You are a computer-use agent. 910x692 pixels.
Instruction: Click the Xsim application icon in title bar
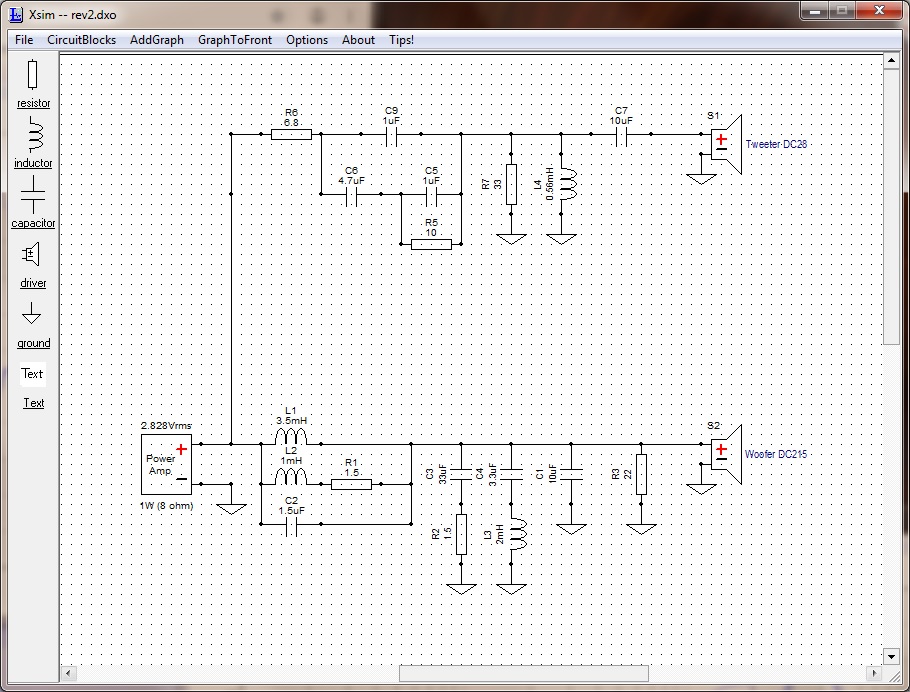pyautogui.click(x=16, y=14)
